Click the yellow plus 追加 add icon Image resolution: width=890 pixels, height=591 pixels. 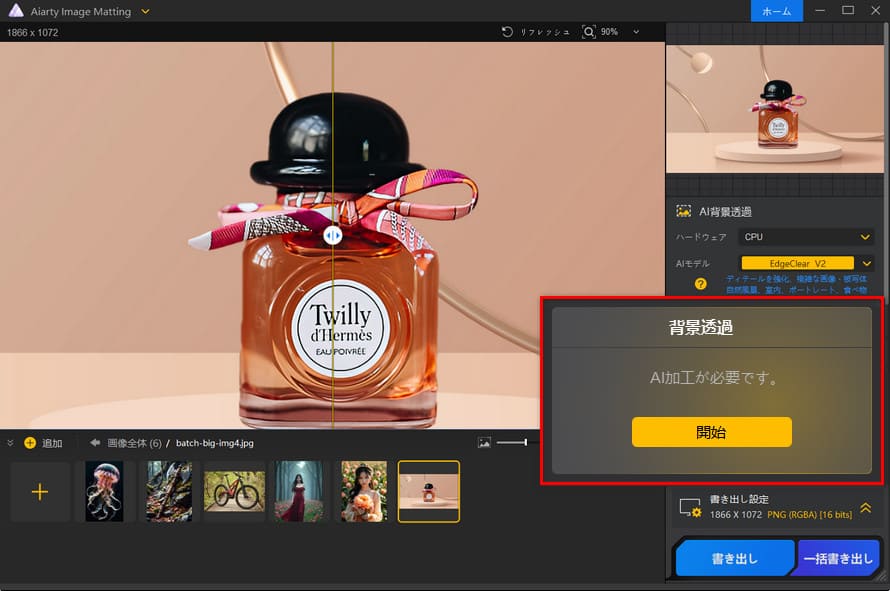[30, 443]
